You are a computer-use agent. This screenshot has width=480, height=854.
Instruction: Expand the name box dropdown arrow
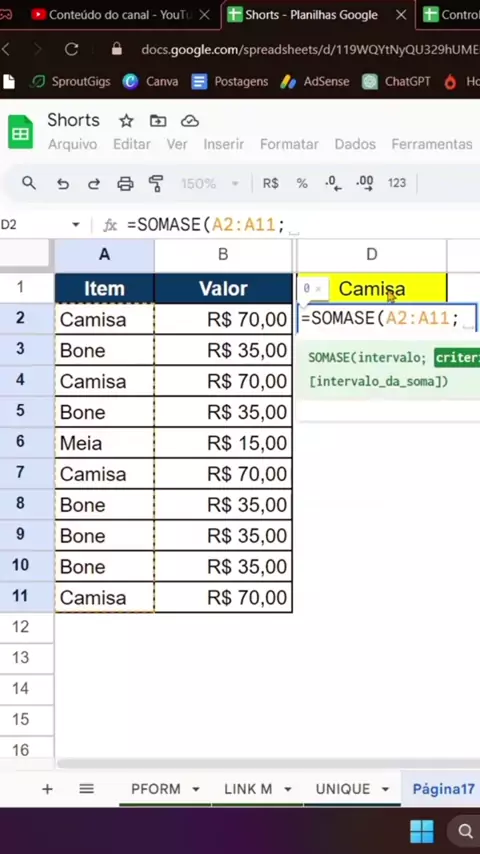[76, 224]
